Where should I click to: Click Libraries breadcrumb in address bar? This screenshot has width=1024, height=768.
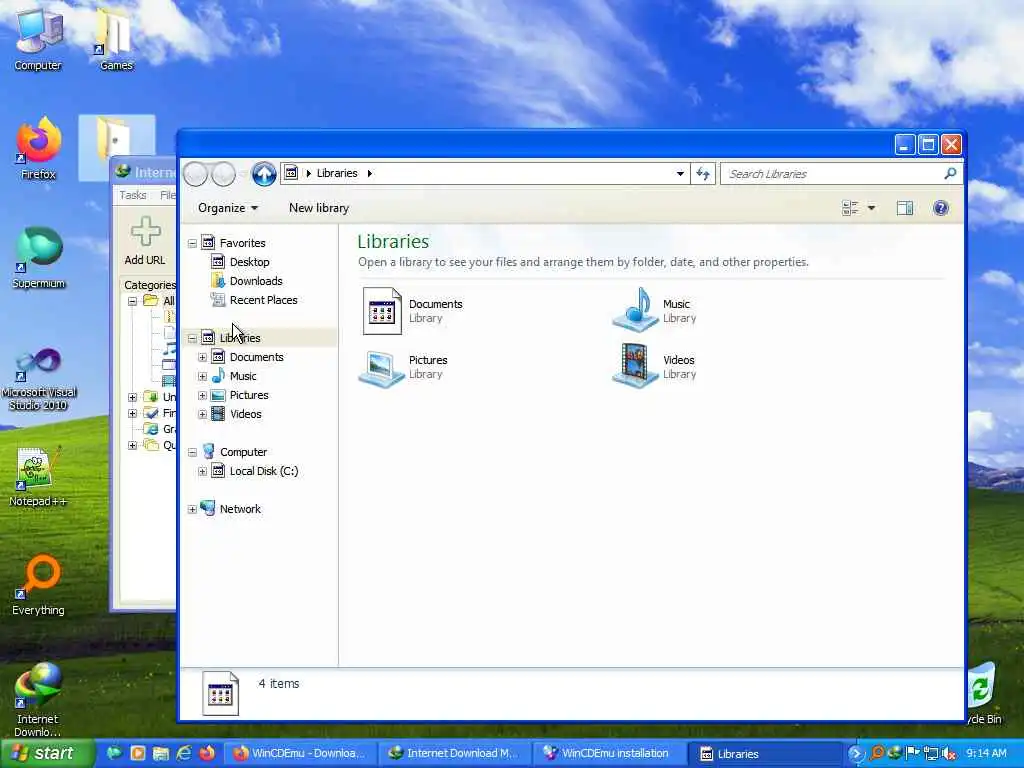(x=337, y=173)
